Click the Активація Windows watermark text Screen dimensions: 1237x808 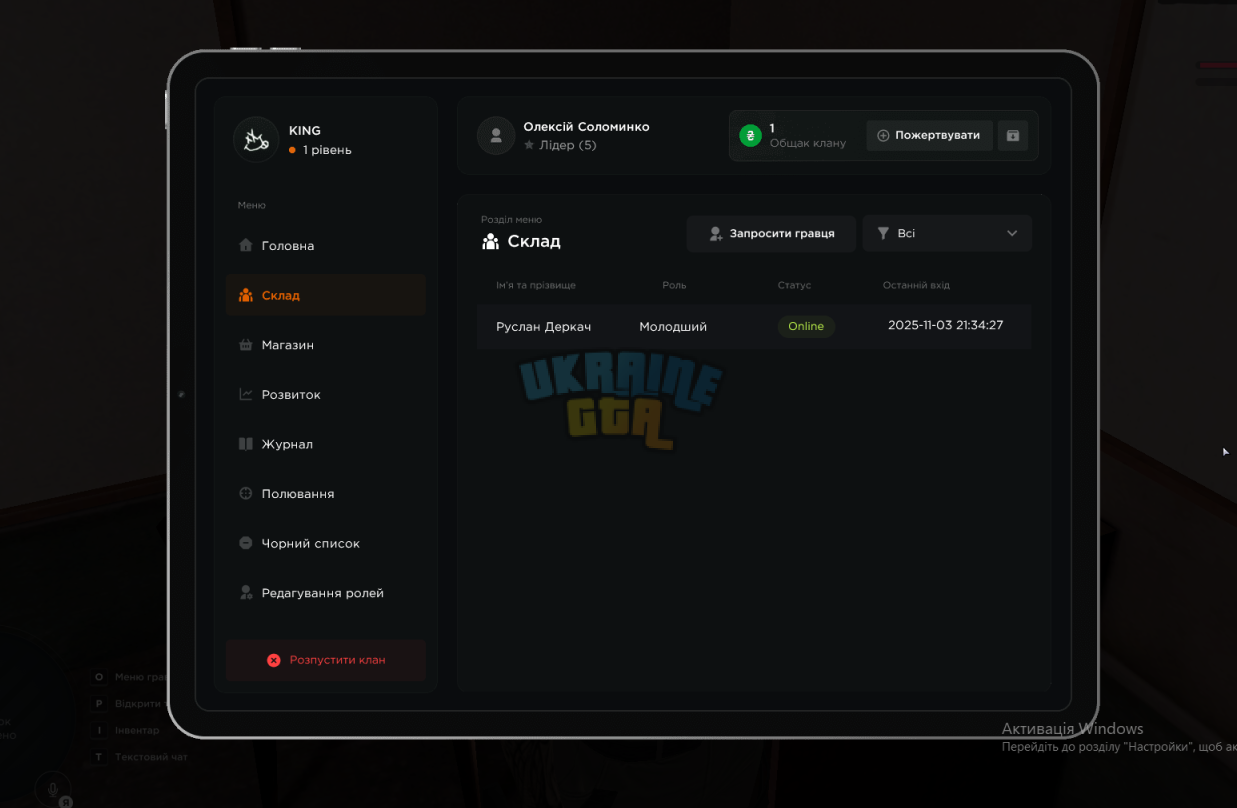tap(1072, 728)
